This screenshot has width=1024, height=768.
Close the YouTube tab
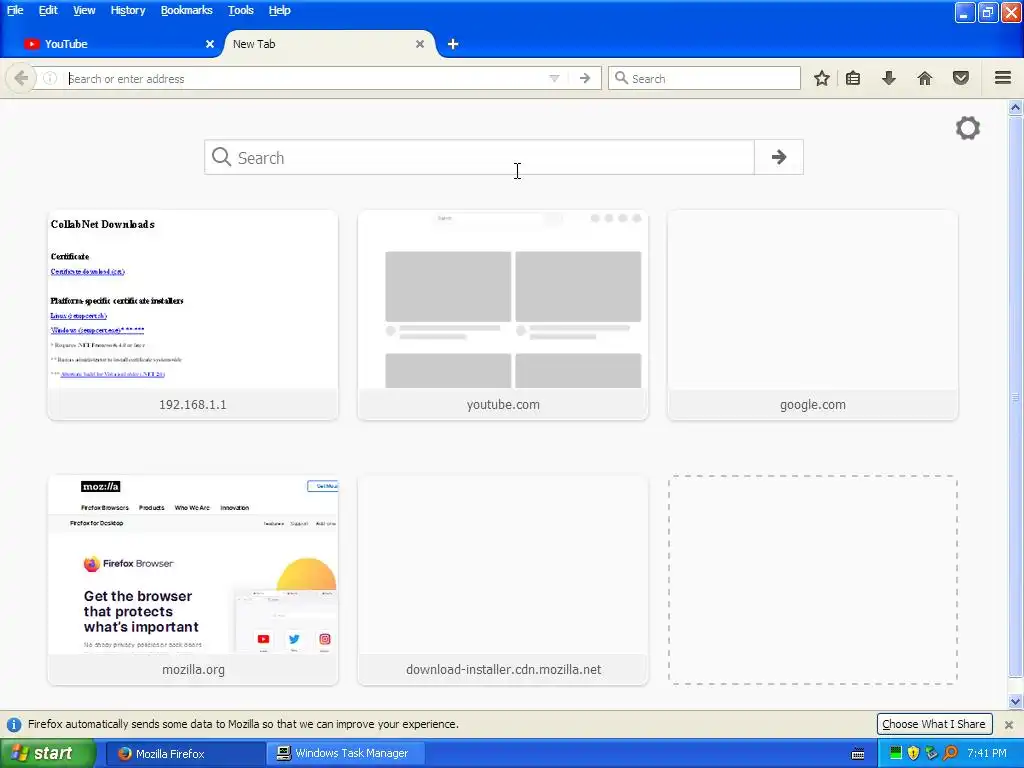click(x=210, y=44)
